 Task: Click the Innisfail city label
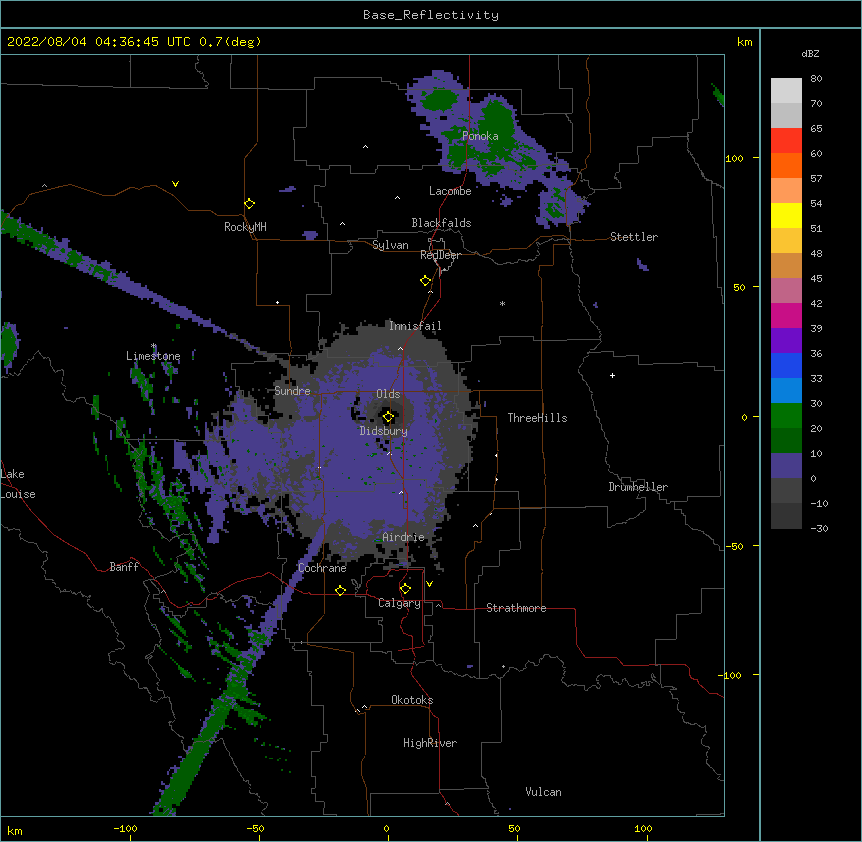(x=415, y=326)
